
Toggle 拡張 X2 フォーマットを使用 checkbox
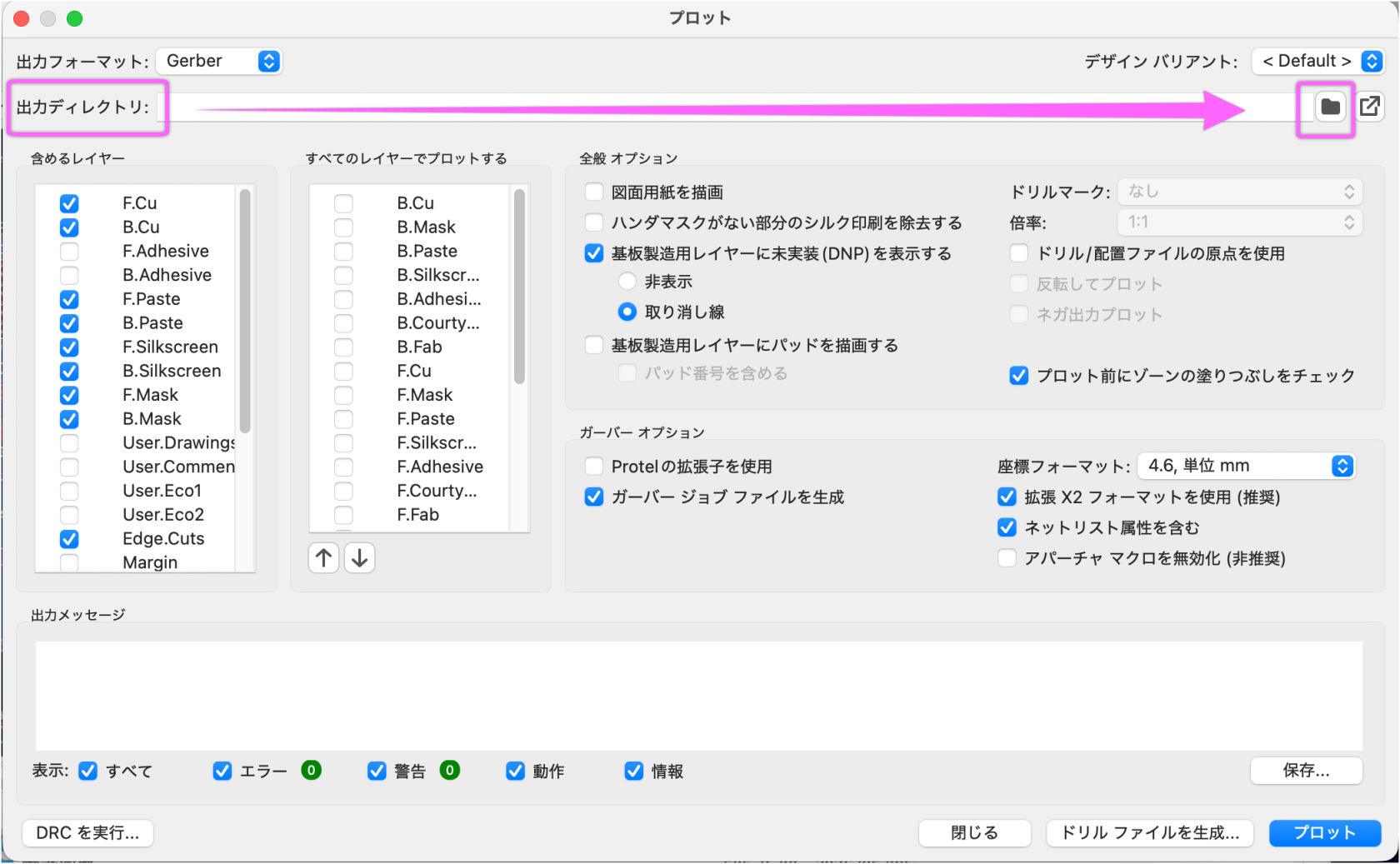click(1007, 497)
